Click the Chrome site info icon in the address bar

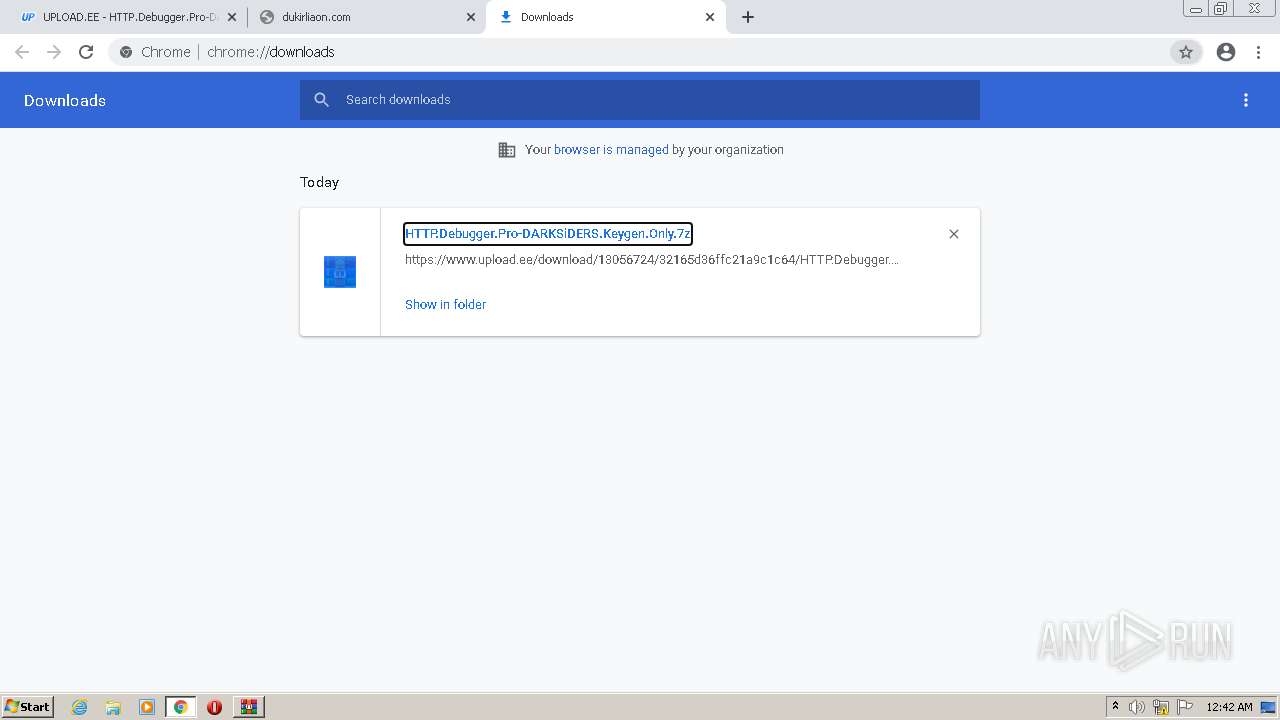click(x=126, y=52)
